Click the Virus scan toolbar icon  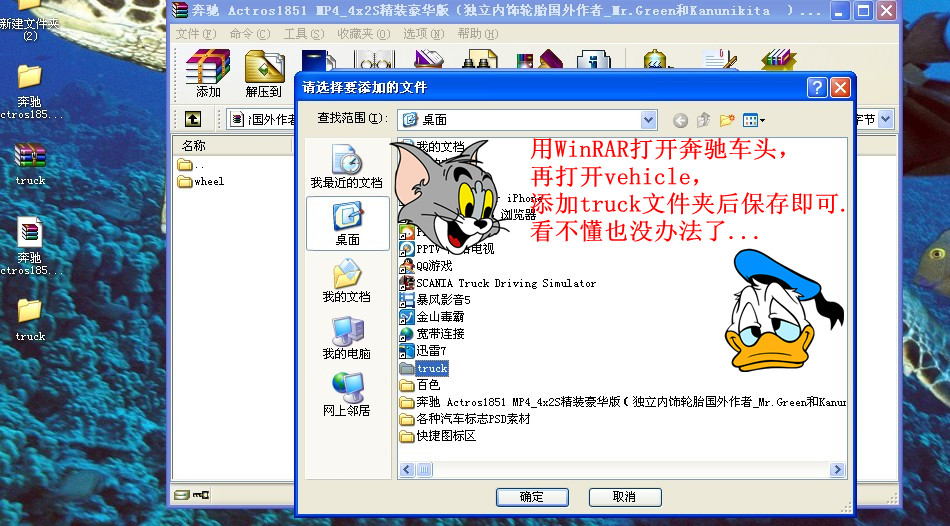click(x=655, y=59)
